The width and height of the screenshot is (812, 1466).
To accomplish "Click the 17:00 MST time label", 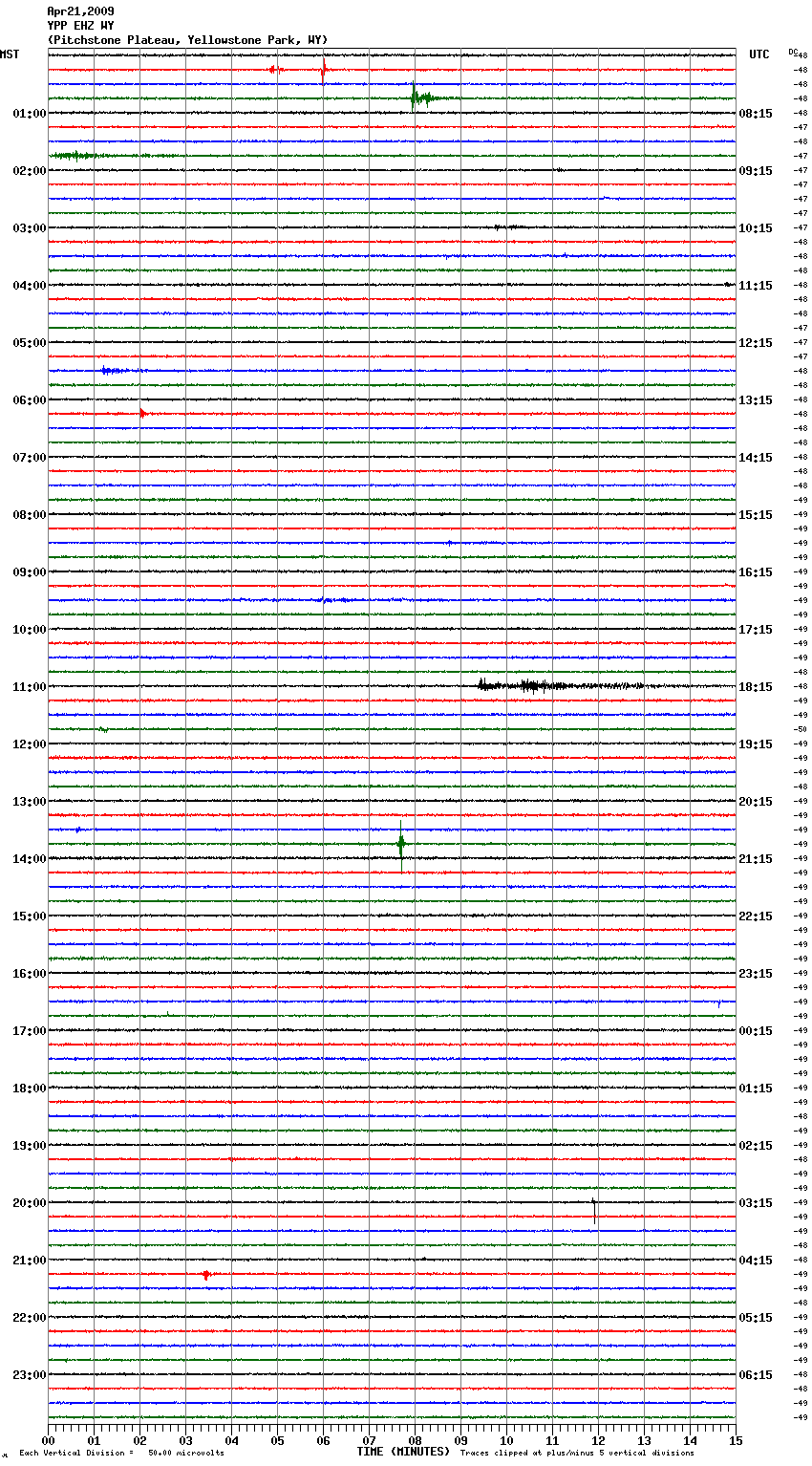I will pyautogui.click(x=30, y=1031).
